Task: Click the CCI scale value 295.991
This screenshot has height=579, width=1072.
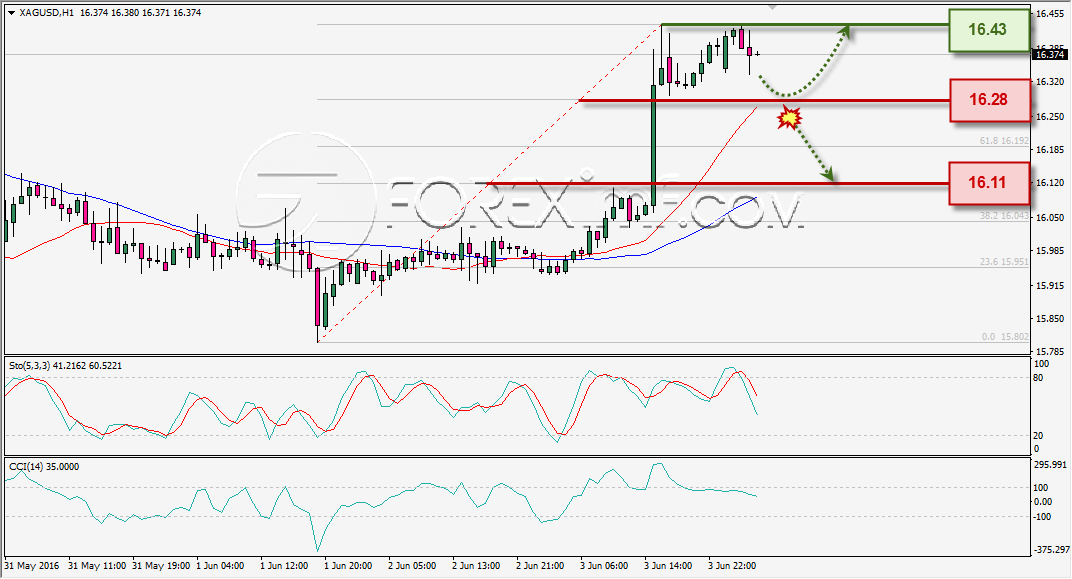Action: [1050, 465]
